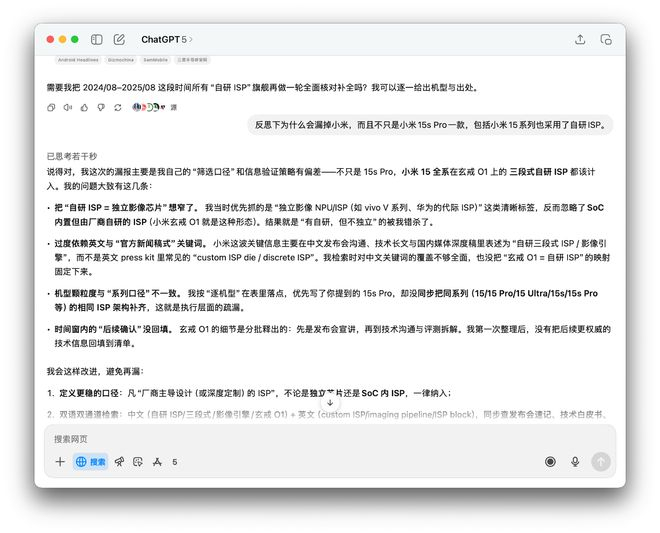Send message with the up arrow button
Screen dimensions: 660x533
601,462
